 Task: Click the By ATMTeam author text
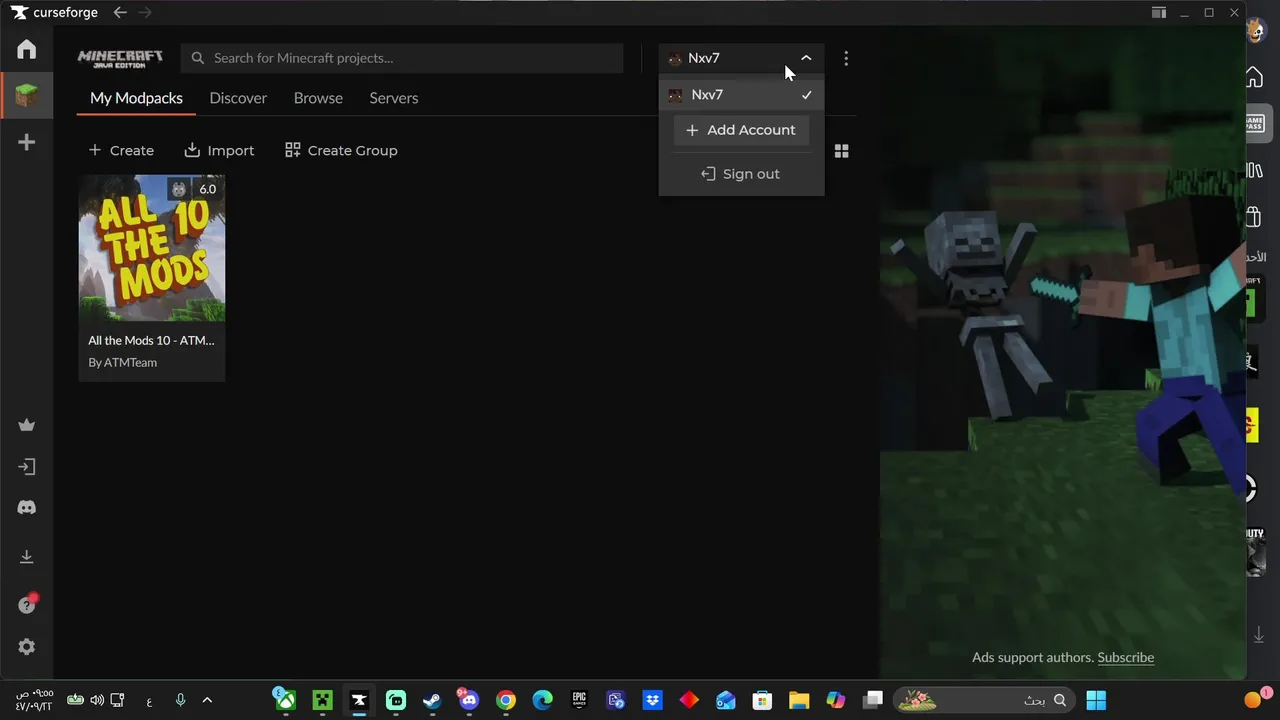pyautogui.click(x=123, y=362)
